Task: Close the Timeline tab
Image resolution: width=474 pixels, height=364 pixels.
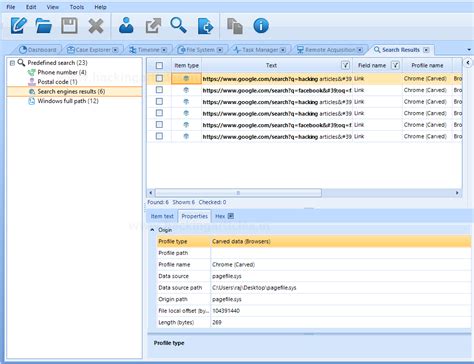Action: pyautogui.click(x=164, y=50)
